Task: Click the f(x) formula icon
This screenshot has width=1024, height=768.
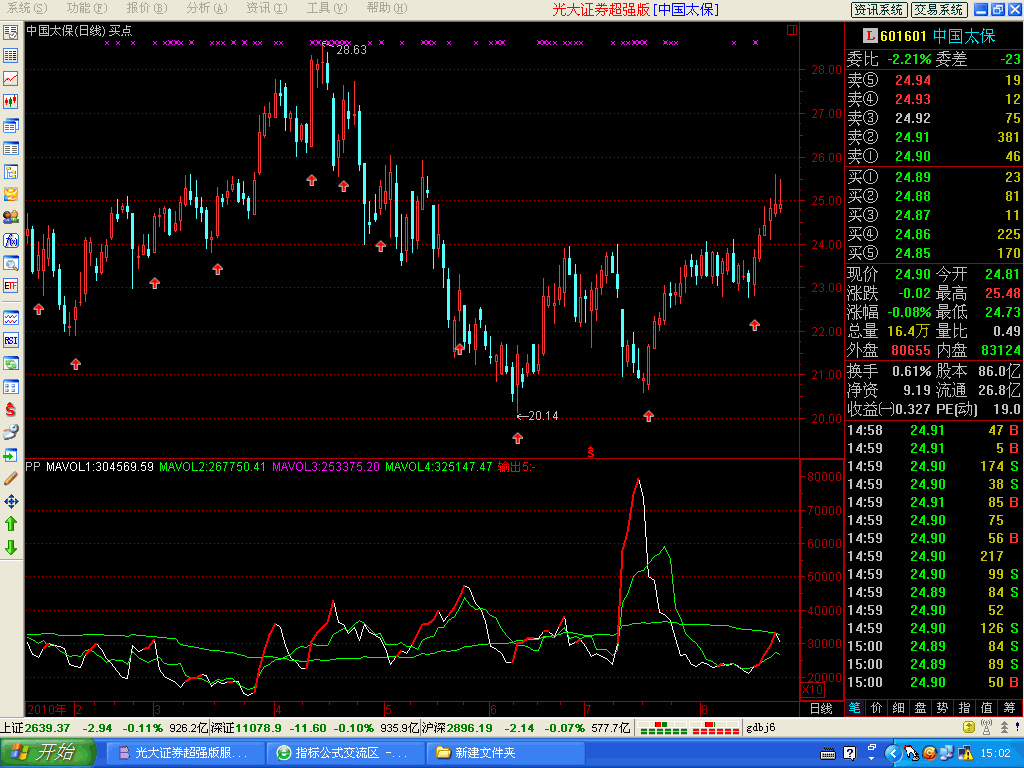Action: click(11, 241)
